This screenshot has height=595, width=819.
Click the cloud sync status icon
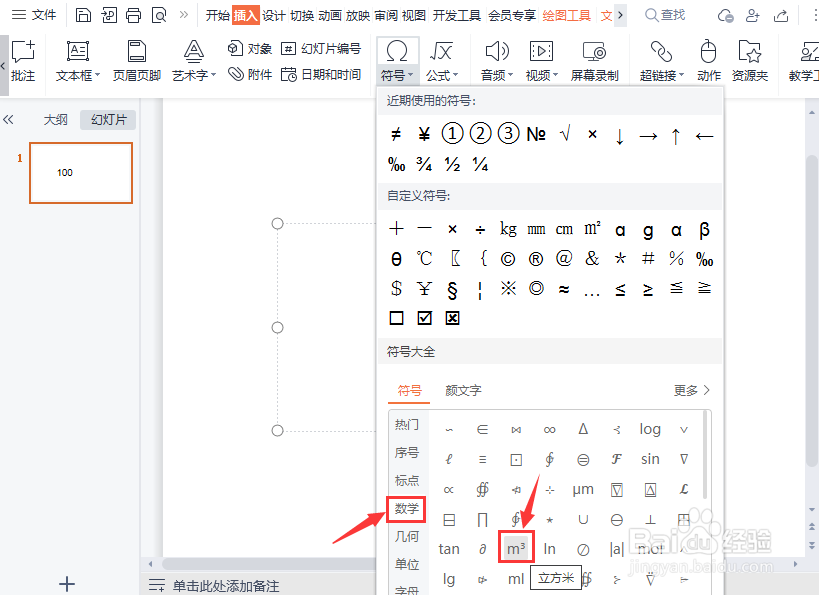(725, 16)
